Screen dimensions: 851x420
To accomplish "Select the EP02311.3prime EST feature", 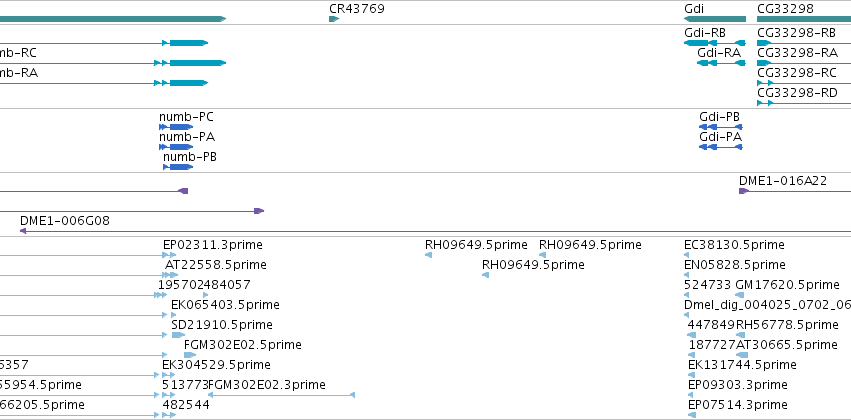I will point(170,255).
